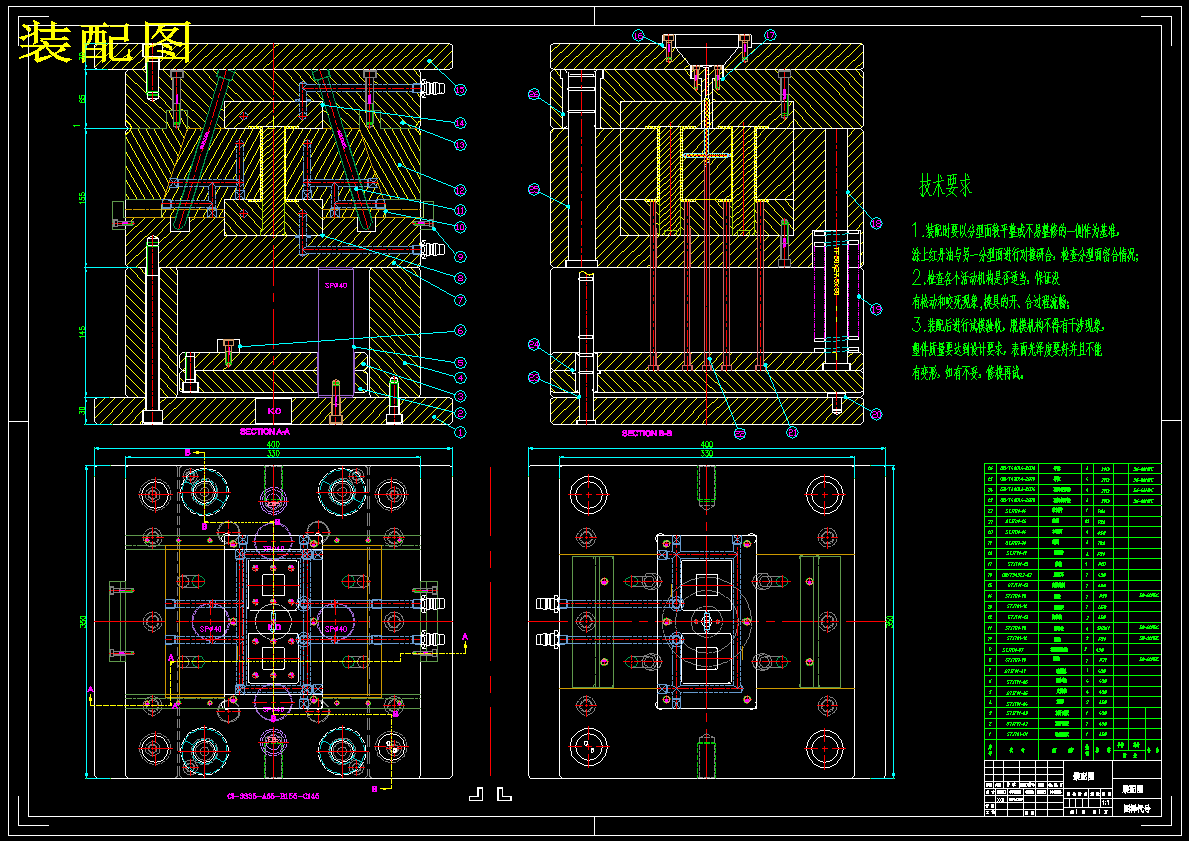The width and height of the screenshot is (1189, 841).
Task: Select the 155 dimension beside Section A-A
Action: pos(83,197)
